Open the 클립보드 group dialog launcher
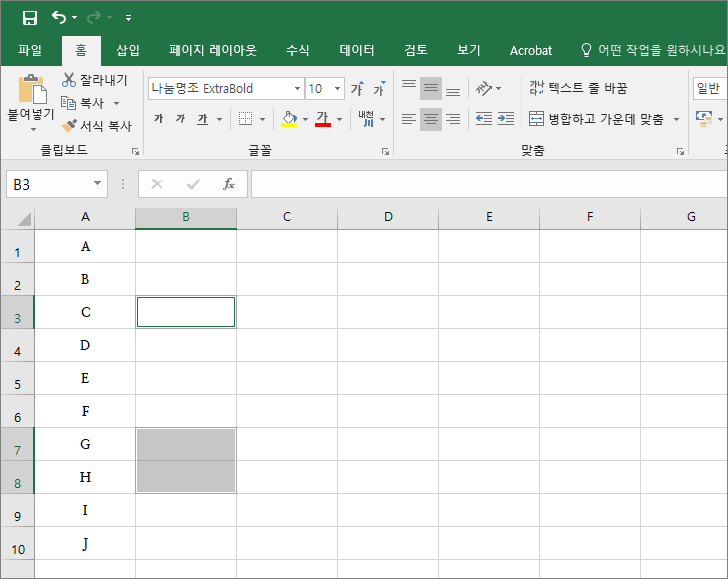The height and width of the screenshot is (579, 728). [135, 151]
